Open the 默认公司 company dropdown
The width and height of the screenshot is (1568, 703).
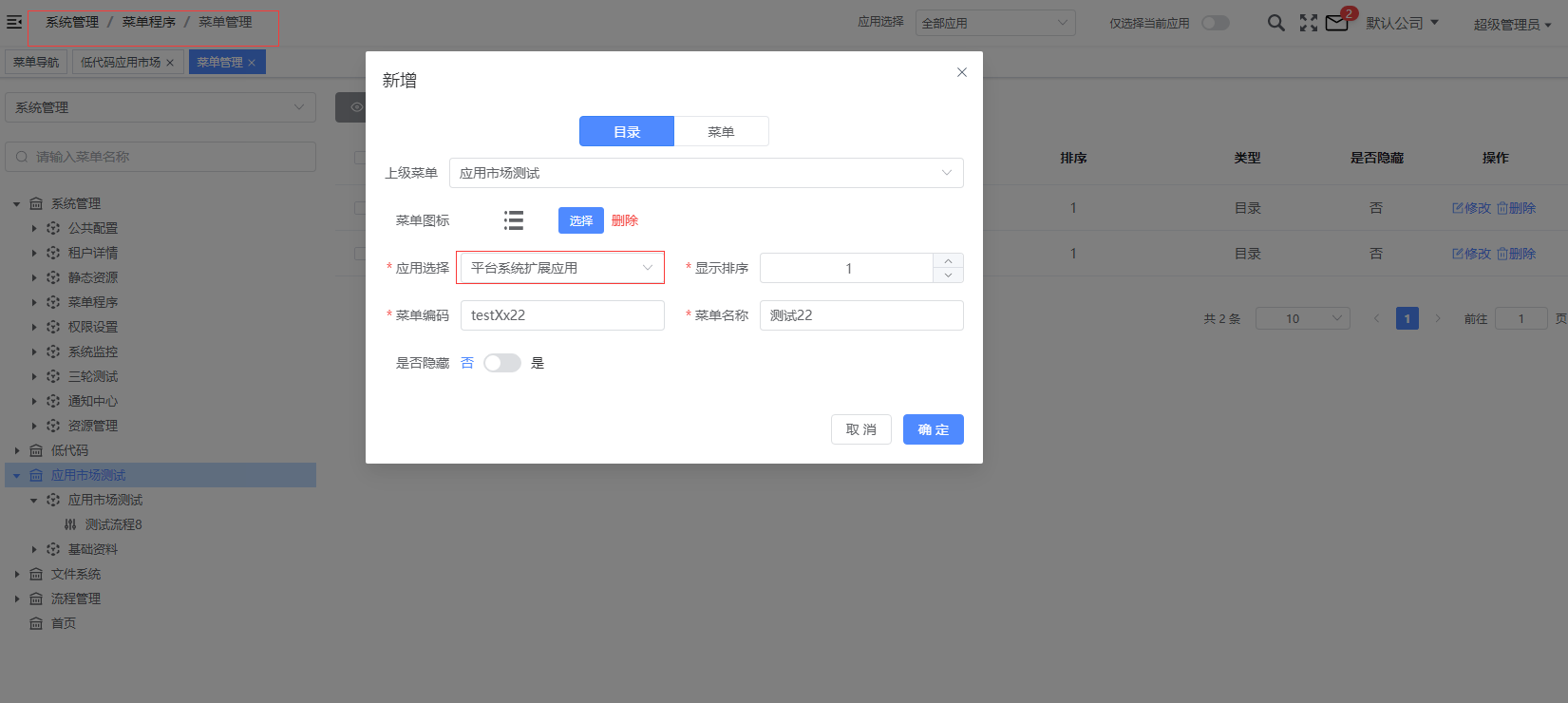click(1403, 23)
